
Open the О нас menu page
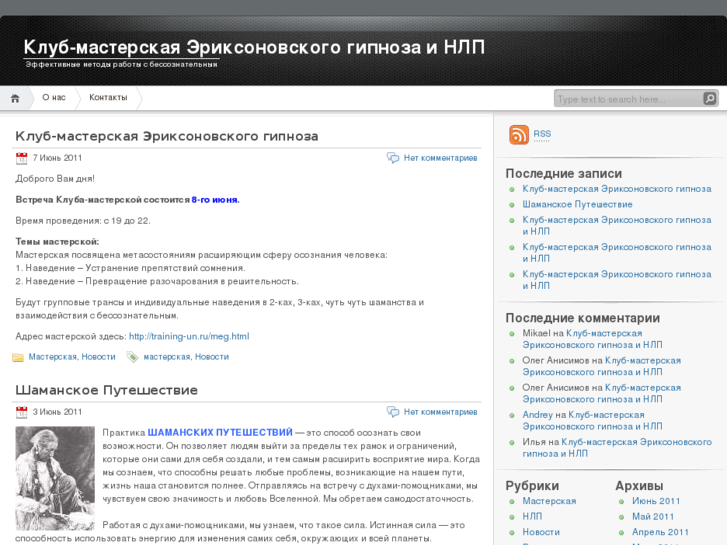54,97
